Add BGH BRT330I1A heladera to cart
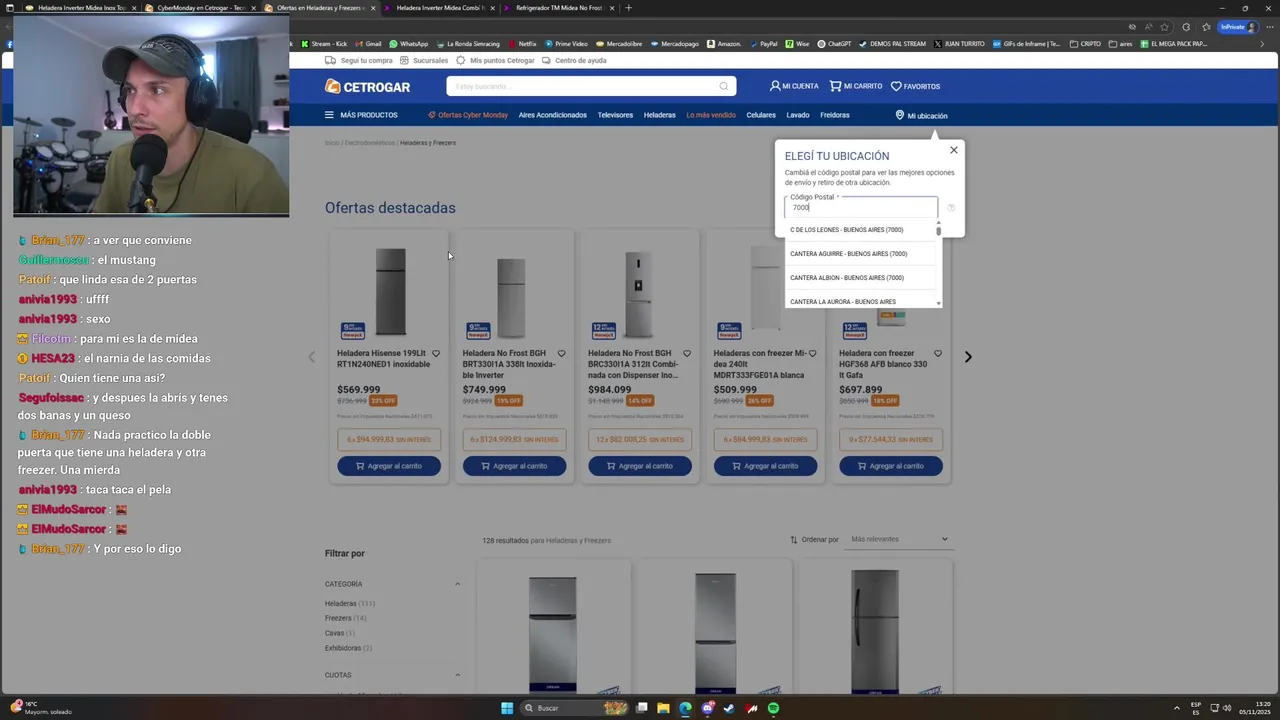The image size is (1280, 720). coord(514,466)
